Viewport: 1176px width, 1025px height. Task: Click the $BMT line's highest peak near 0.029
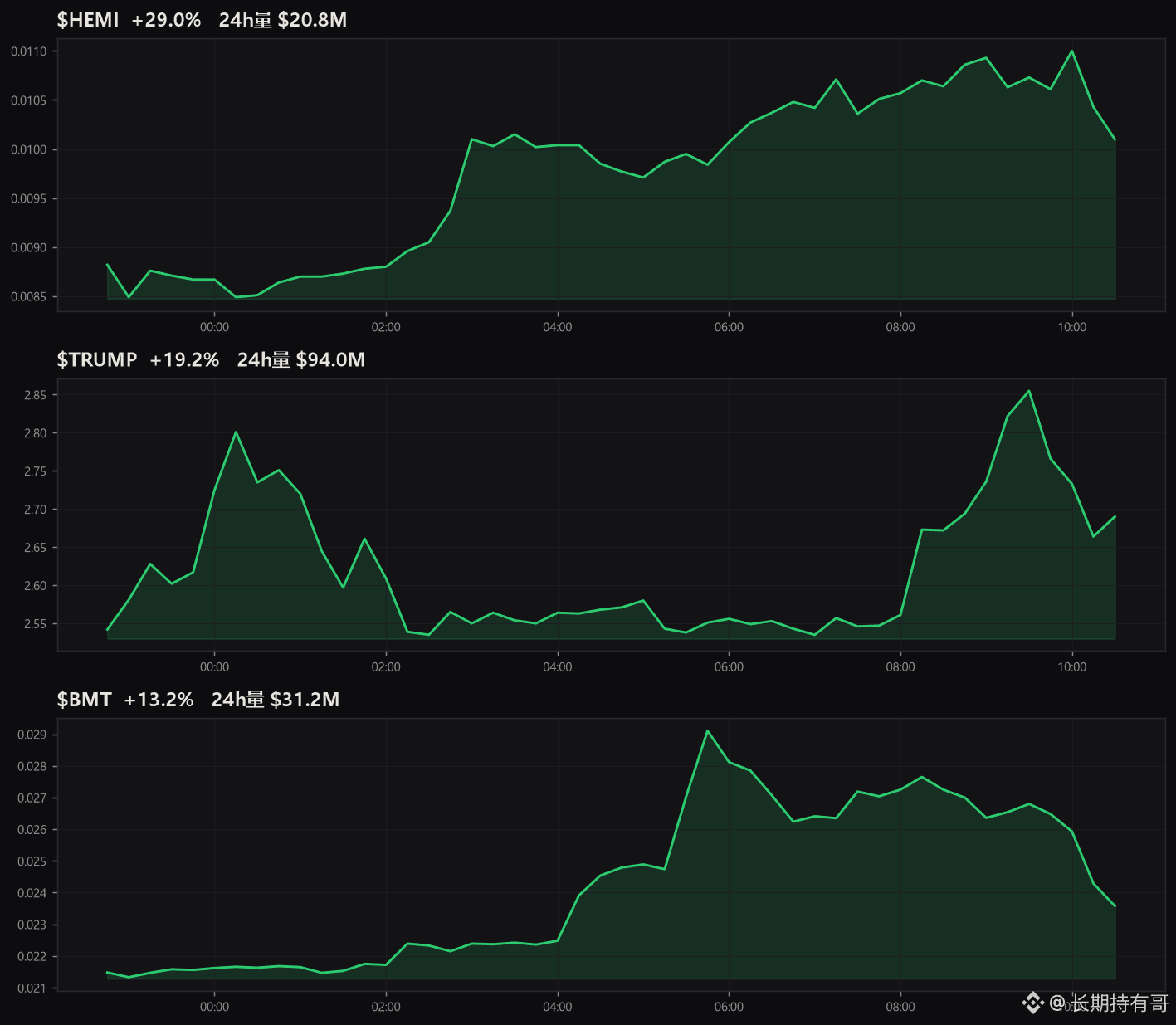coord(707,730)
